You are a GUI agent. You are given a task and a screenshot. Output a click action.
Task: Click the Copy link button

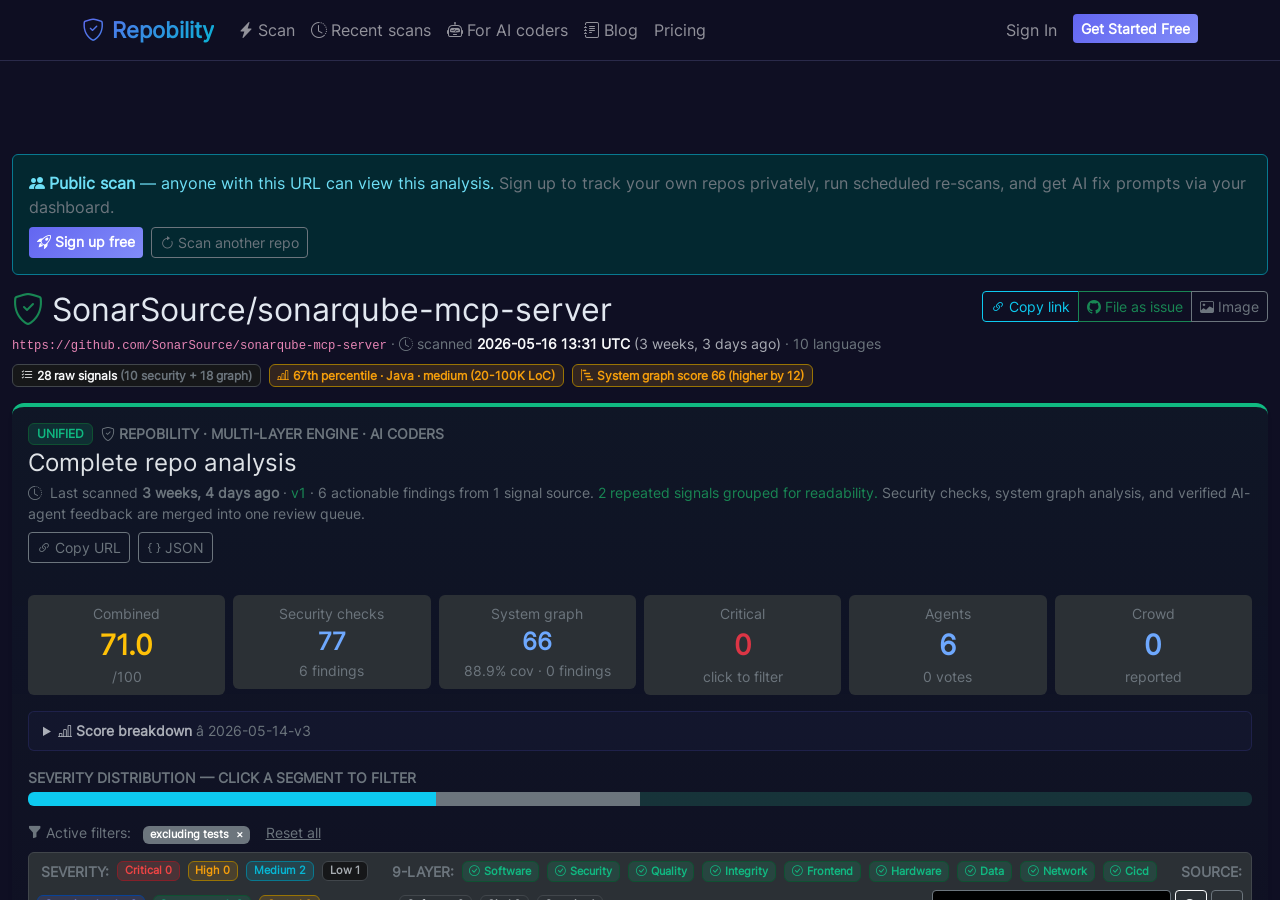coord(1030,307)
